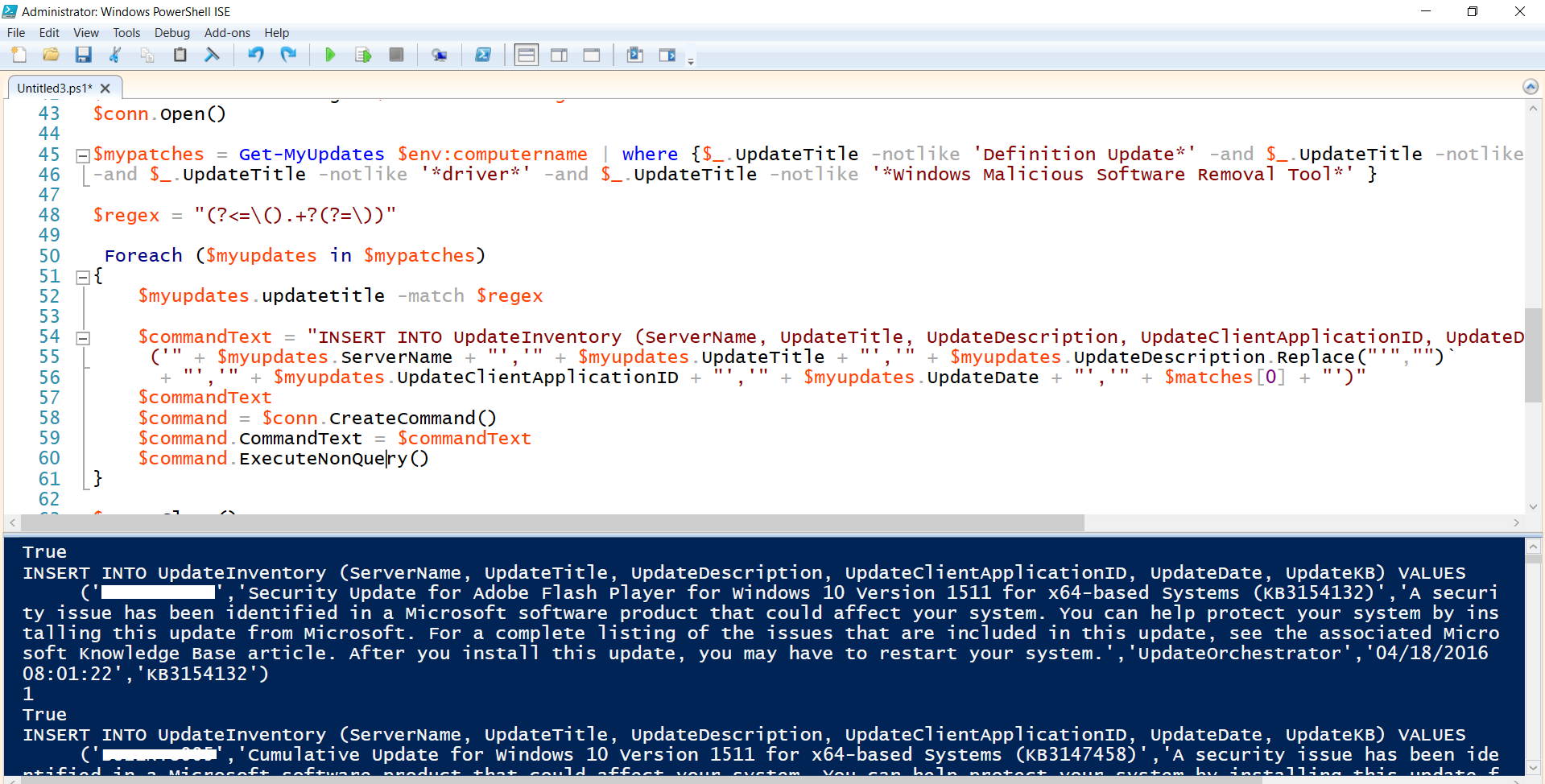Open the View menu
1545x784 pixels.
click(x=86, y=33)
